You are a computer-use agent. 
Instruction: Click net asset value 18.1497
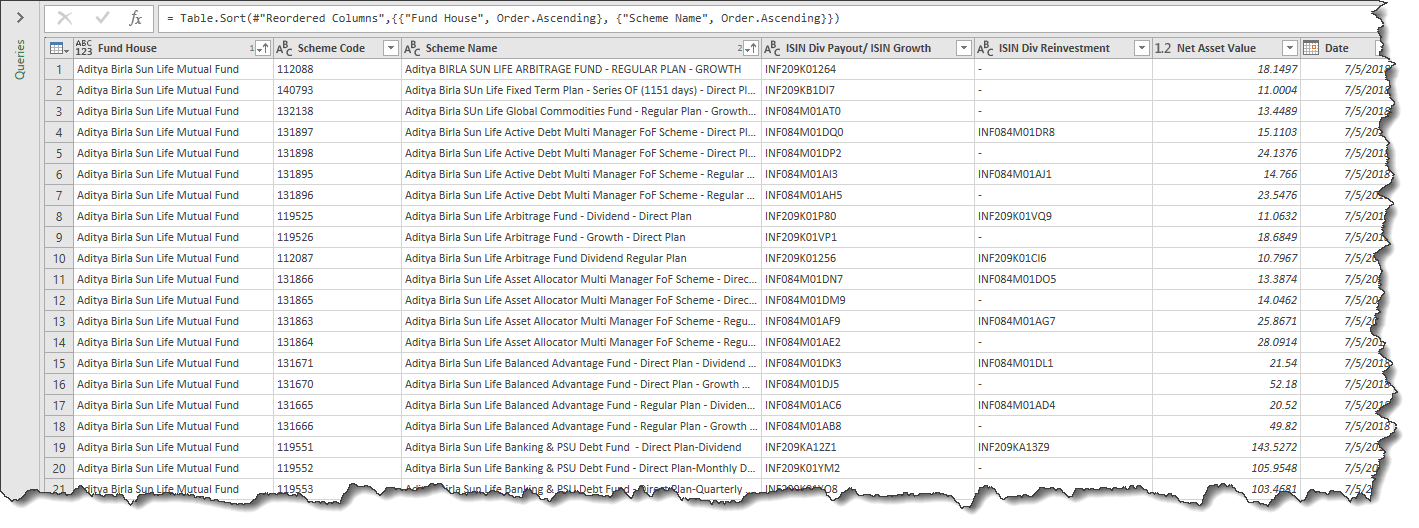[x=1227, y=69]
